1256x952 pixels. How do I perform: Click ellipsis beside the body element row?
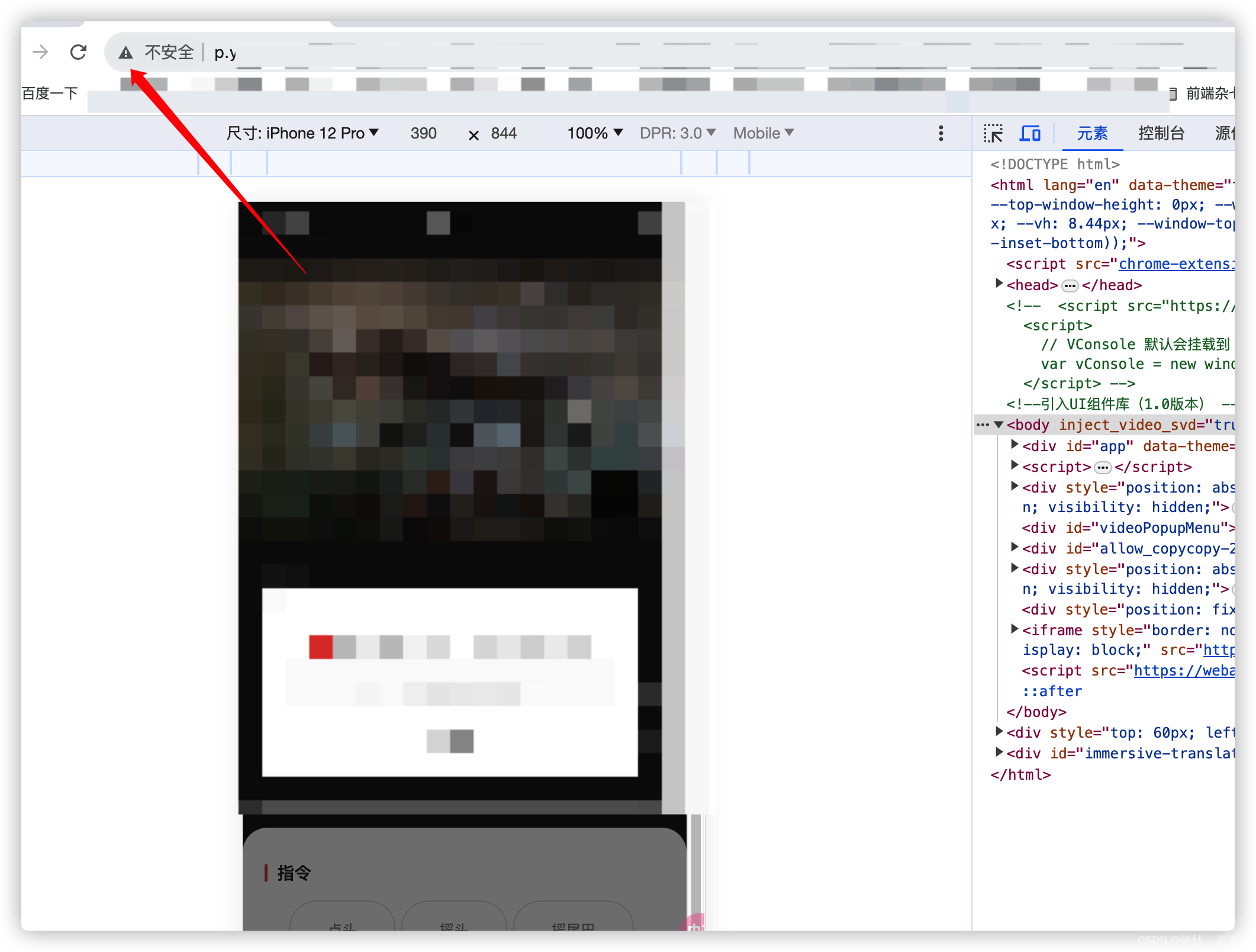pos(983,424)
